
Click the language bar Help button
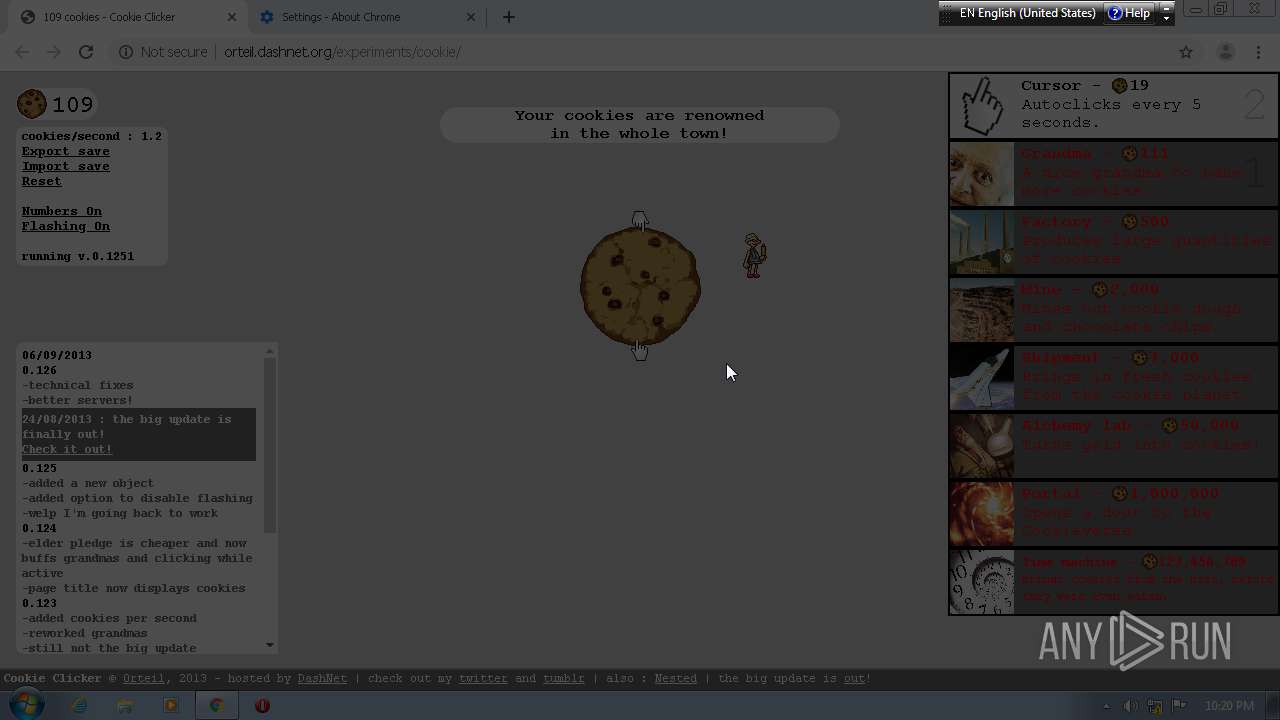[1130, 13]
